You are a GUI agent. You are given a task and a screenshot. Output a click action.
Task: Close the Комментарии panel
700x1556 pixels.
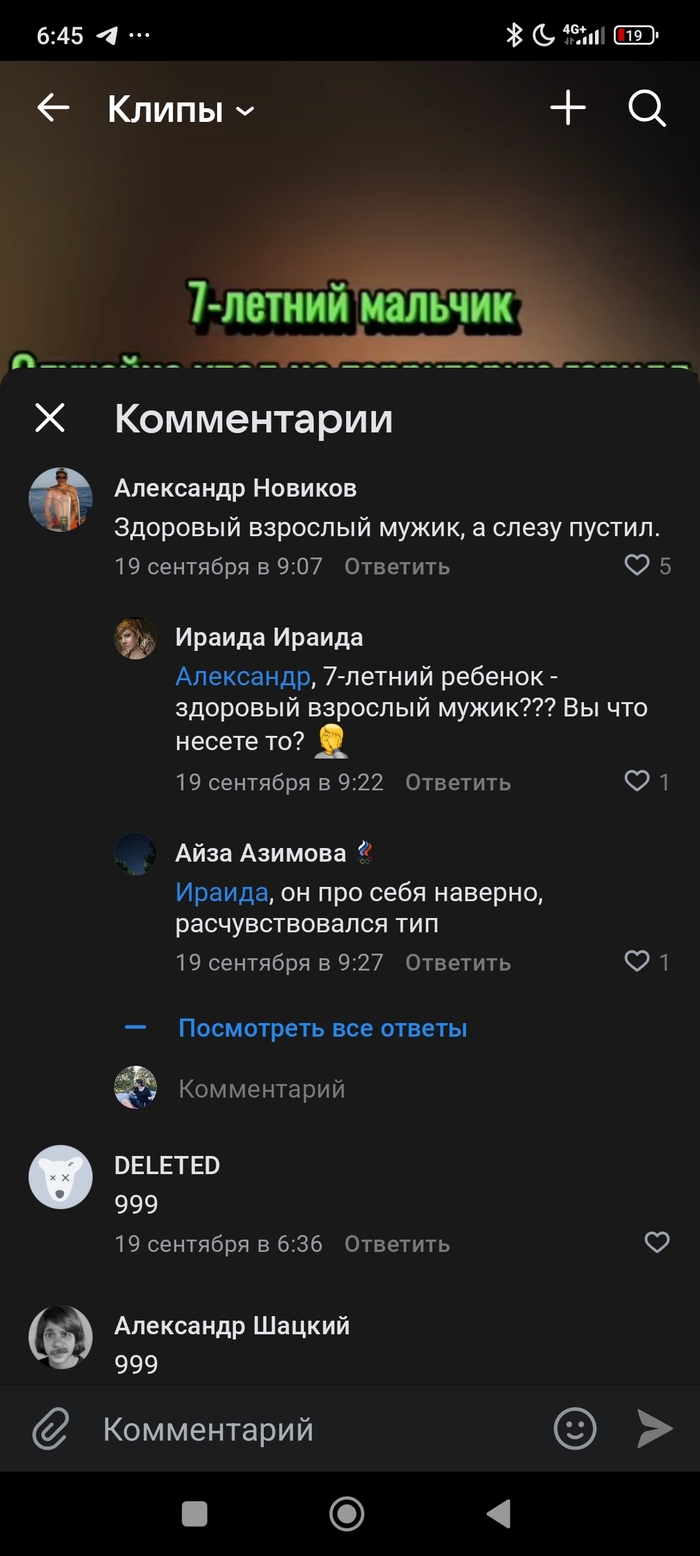pos(50,418)
